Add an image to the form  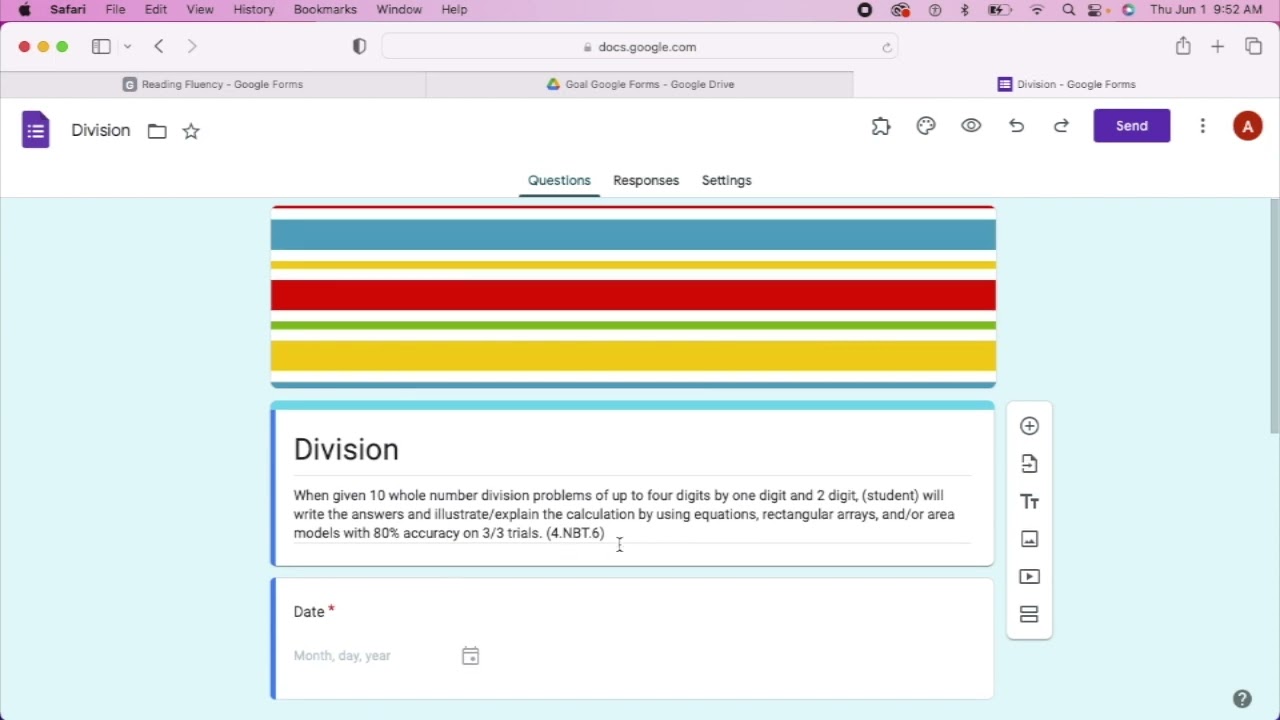pyautogui.click(x=1029, y=539)
